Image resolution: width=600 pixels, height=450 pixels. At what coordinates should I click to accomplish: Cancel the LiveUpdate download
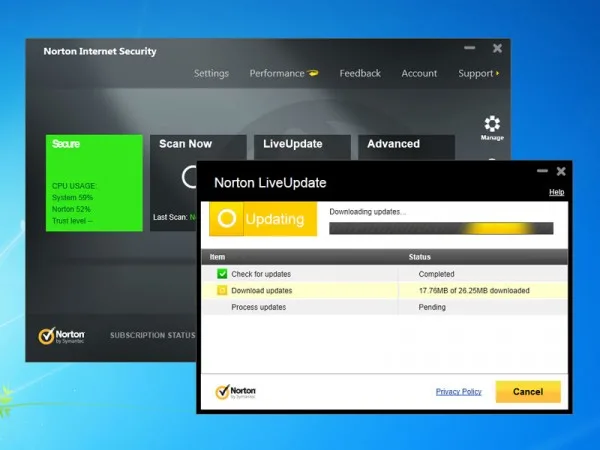click(x=528, y=391)
